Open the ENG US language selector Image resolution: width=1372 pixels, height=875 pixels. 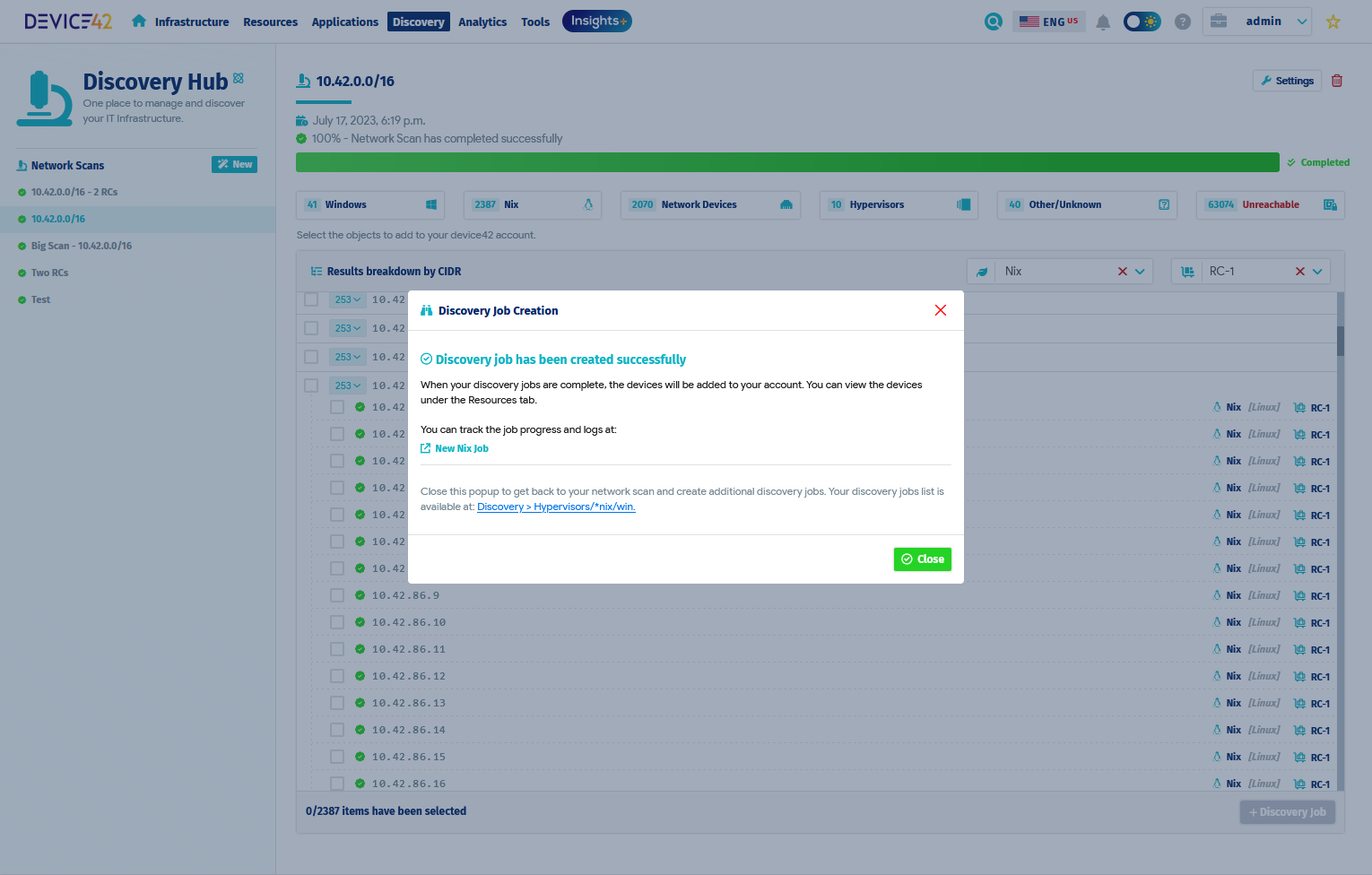point(1049,22)
